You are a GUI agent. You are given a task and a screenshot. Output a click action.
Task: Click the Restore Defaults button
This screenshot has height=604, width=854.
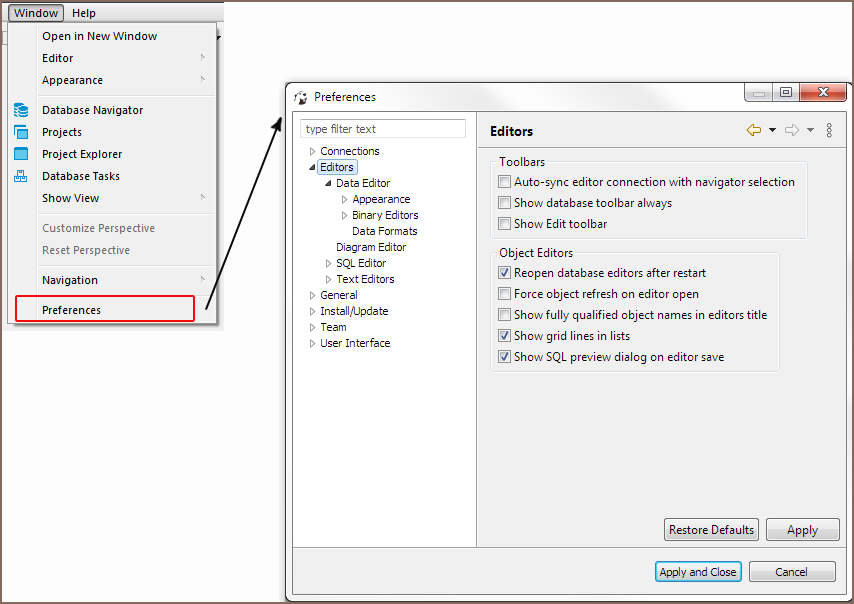[711, 530]
